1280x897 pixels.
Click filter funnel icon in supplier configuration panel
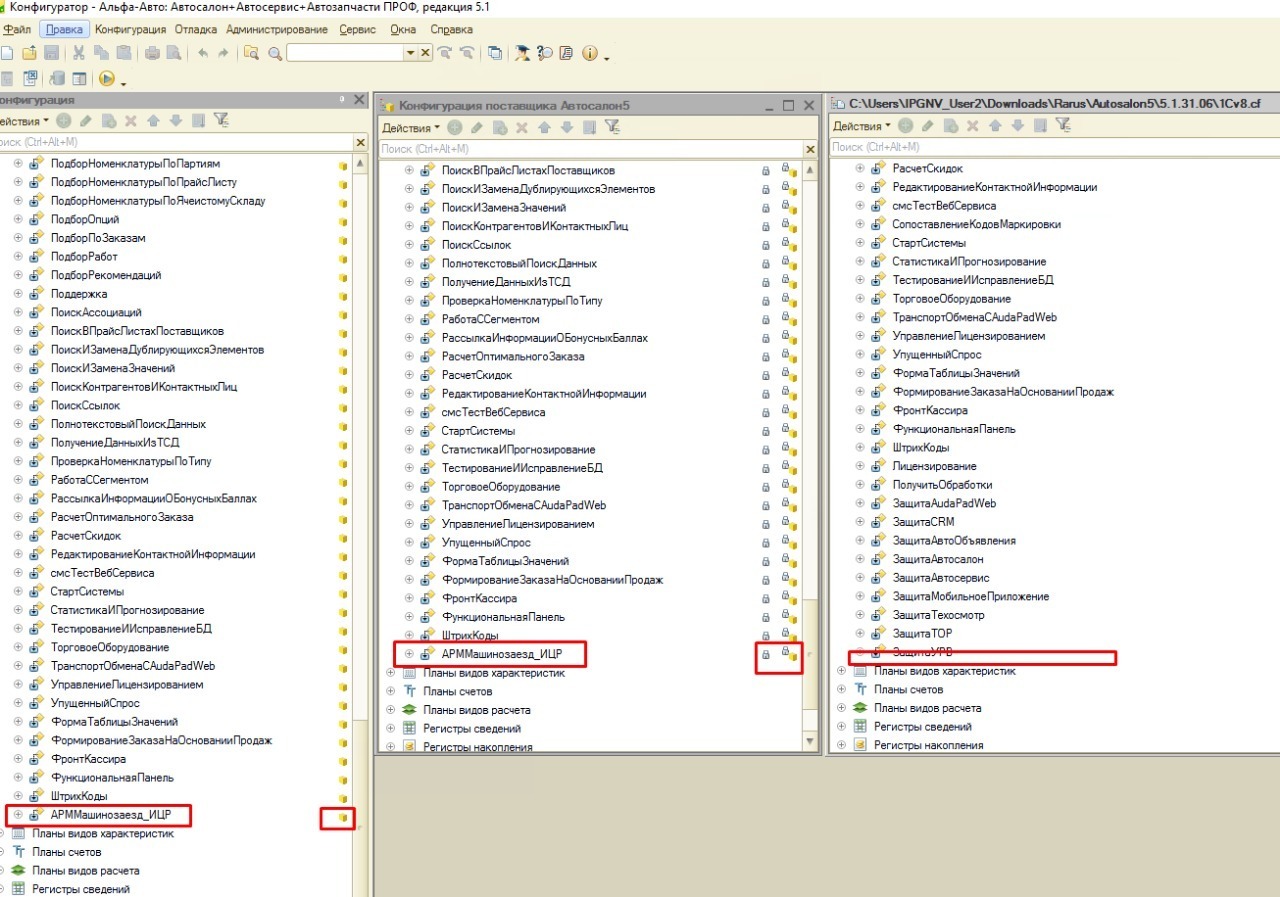click(612, 127)
